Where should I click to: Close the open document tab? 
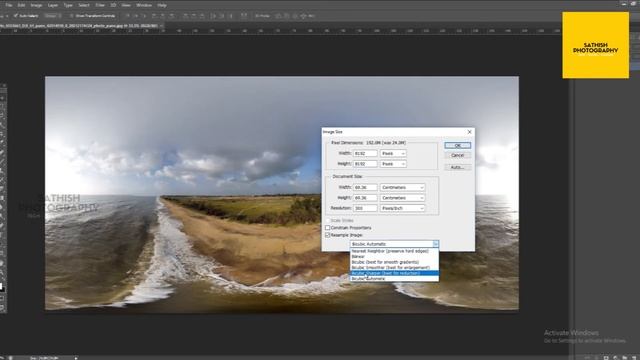[x=161, y=26]
